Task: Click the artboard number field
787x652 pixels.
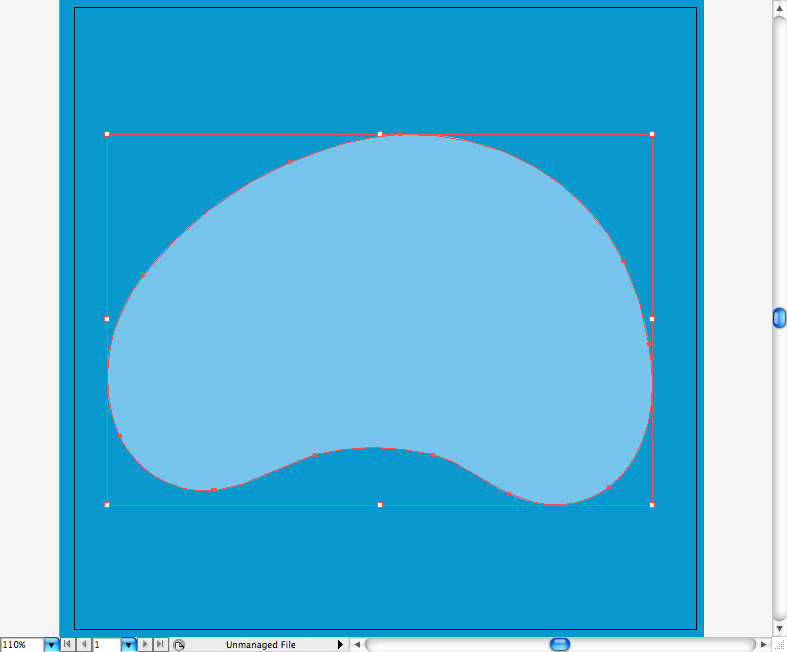Action: [106, 645]
